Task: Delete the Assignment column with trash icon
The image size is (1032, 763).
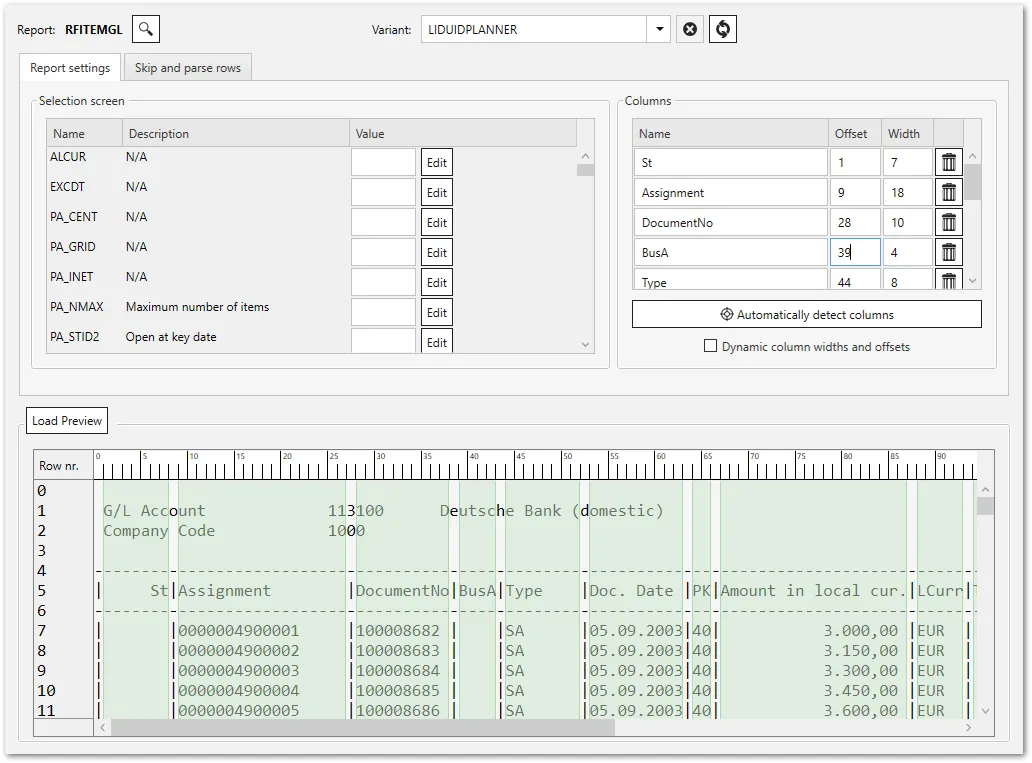Action: point(948,192)
